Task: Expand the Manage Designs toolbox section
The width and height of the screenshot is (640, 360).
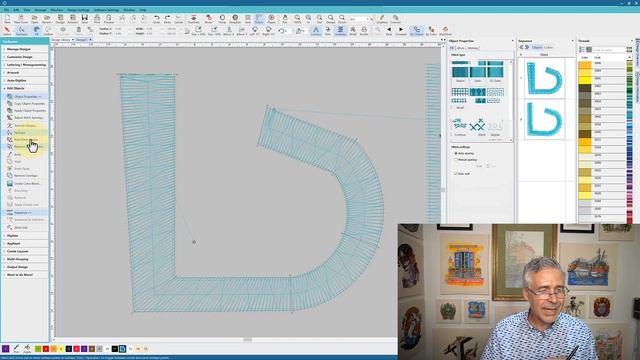Action: [24, 49]
